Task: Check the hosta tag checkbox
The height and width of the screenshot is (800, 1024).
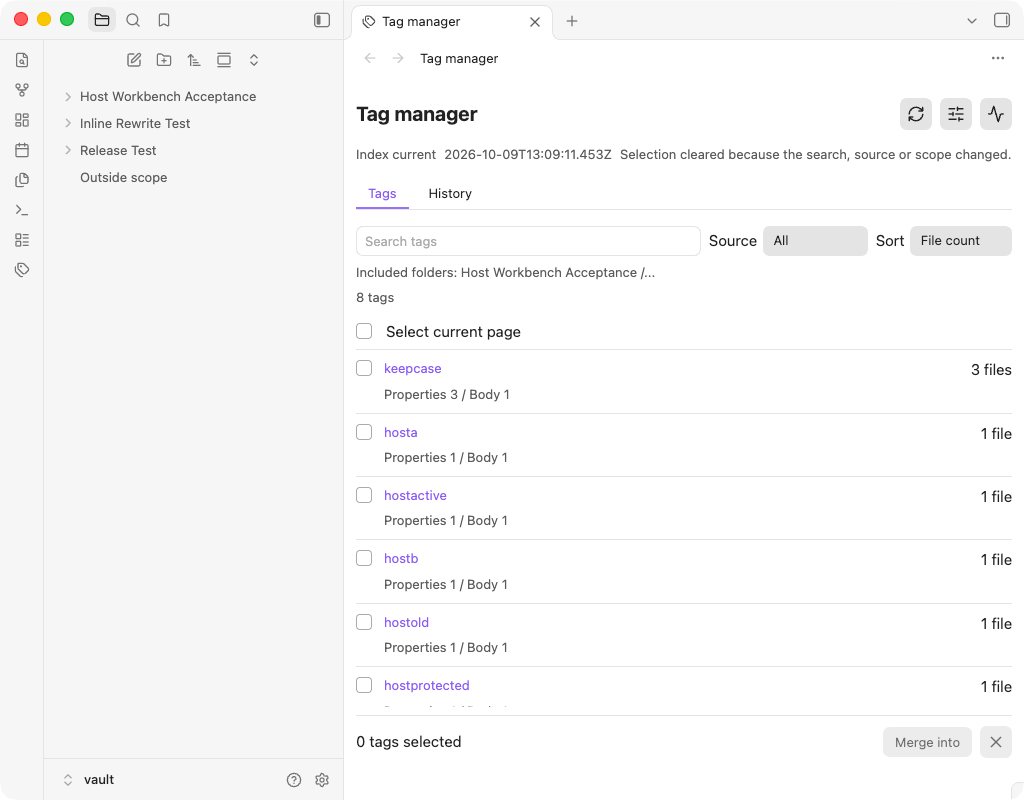Action: click(x=364, y=432)
